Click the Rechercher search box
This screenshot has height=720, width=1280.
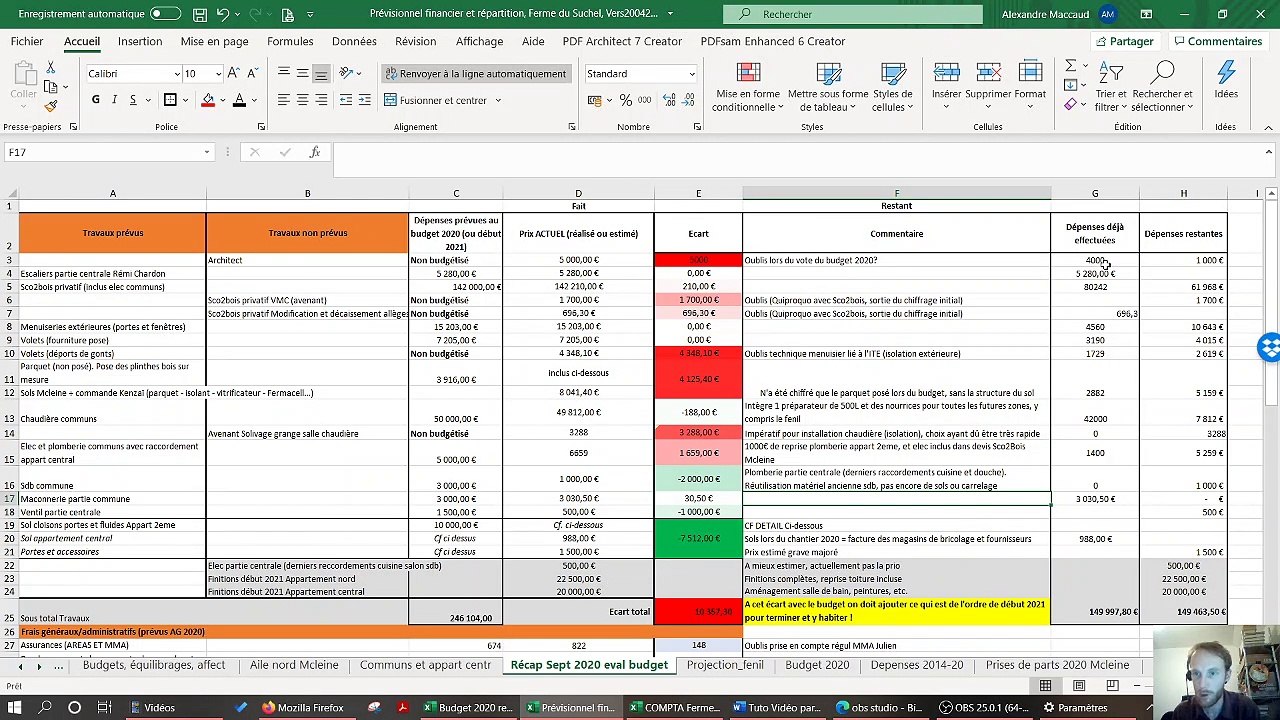click(852, 14)
